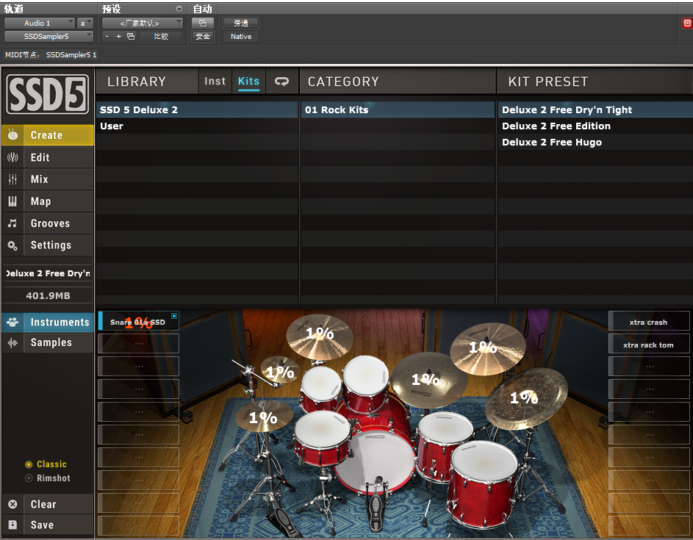Open the Mix page via faders icon
The image size is (693, 540).
point(13,179)
